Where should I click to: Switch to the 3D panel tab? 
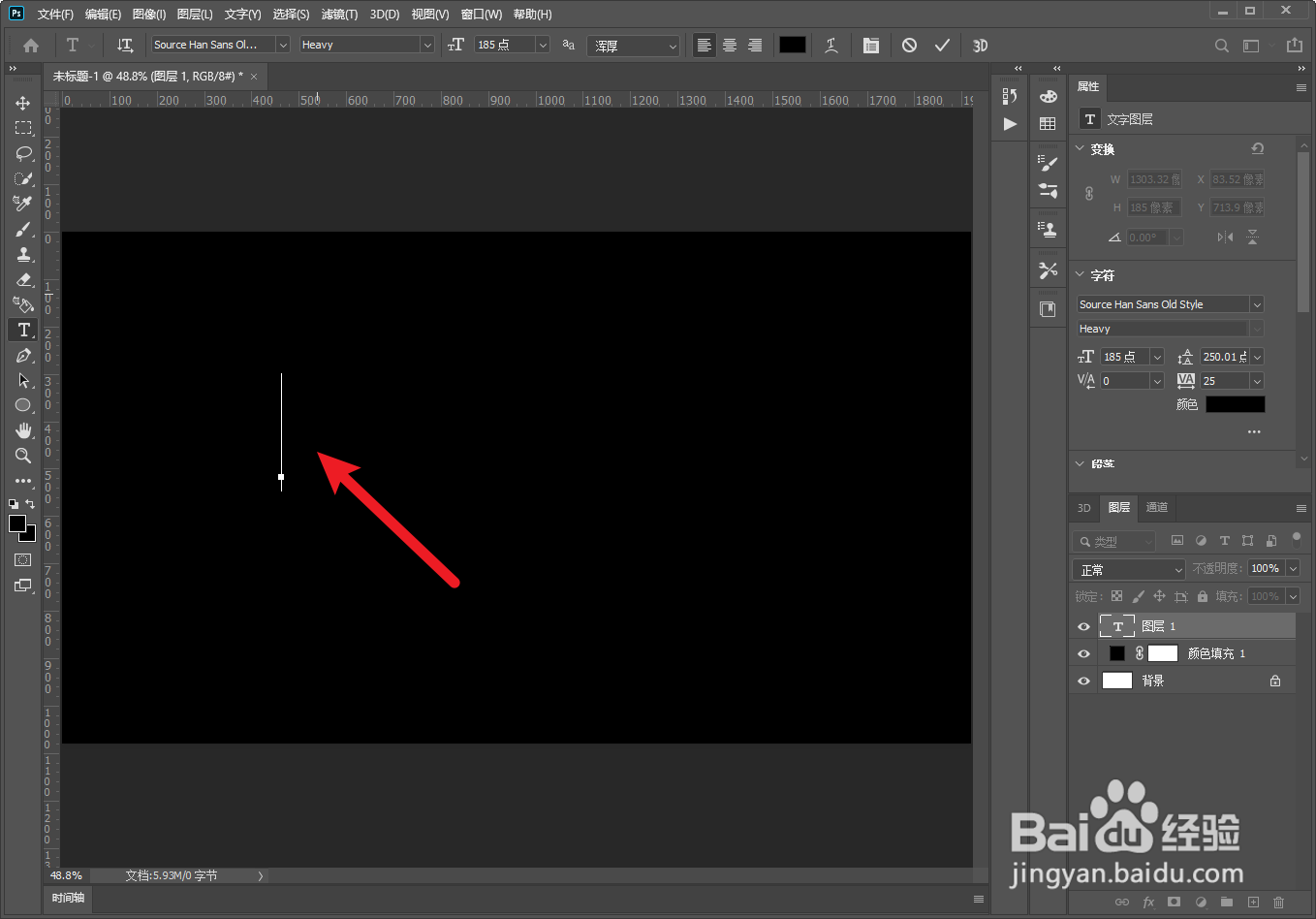tap(1084, 507)
